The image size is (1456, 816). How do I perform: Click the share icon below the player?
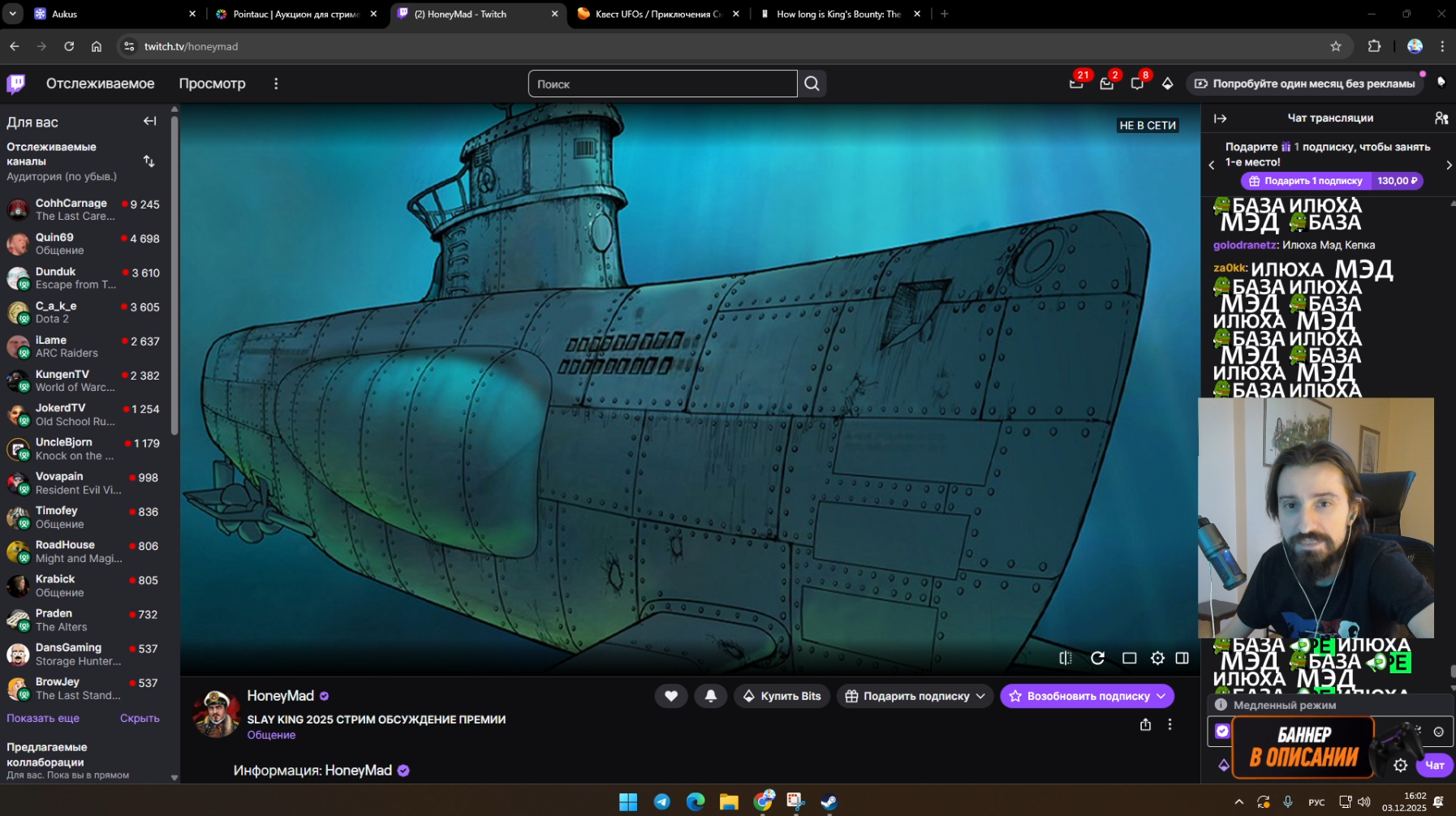(x=1145, y=724)
